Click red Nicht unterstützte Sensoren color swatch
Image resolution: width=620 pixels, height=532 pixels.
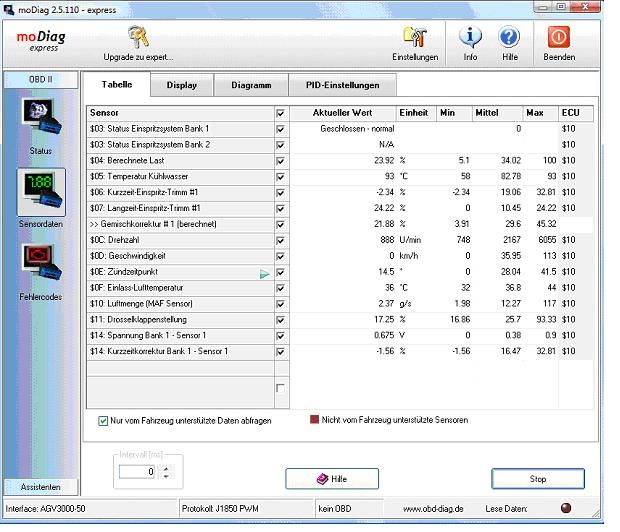314,420
